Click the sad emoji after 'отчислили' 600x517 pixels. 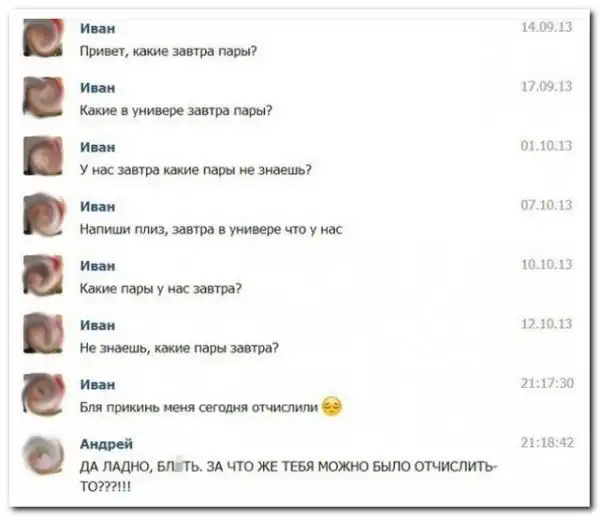332,407
